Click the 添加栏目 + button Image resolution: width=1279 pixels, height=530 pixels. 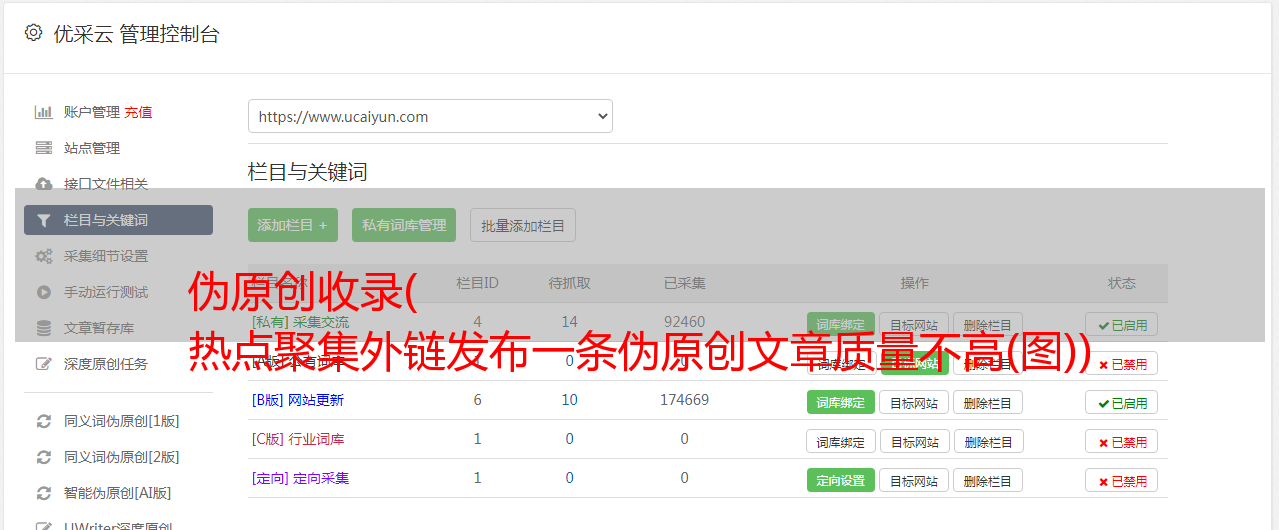click(292, 225)
